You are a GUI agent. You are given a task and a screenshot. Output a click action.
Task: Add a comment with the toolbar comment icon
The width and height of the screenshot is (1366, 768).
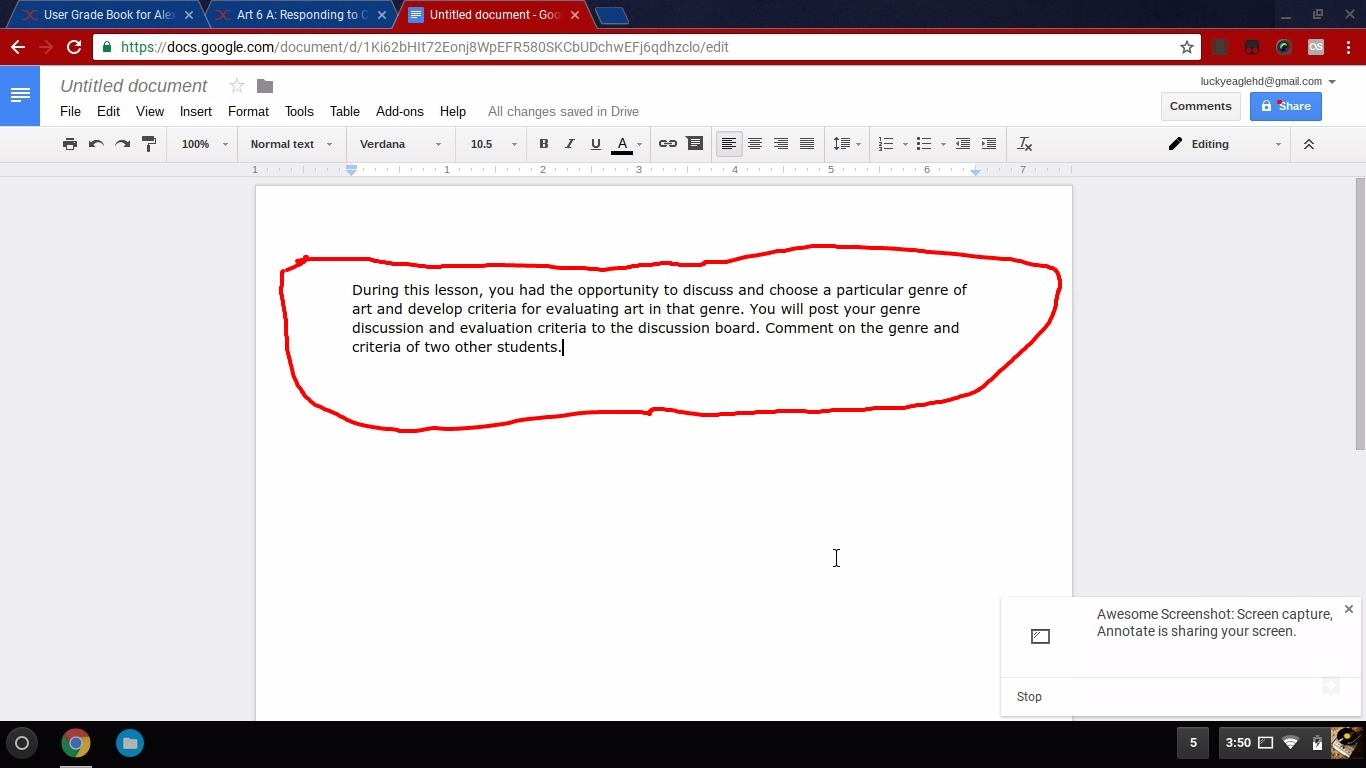[x=694, y=144]
